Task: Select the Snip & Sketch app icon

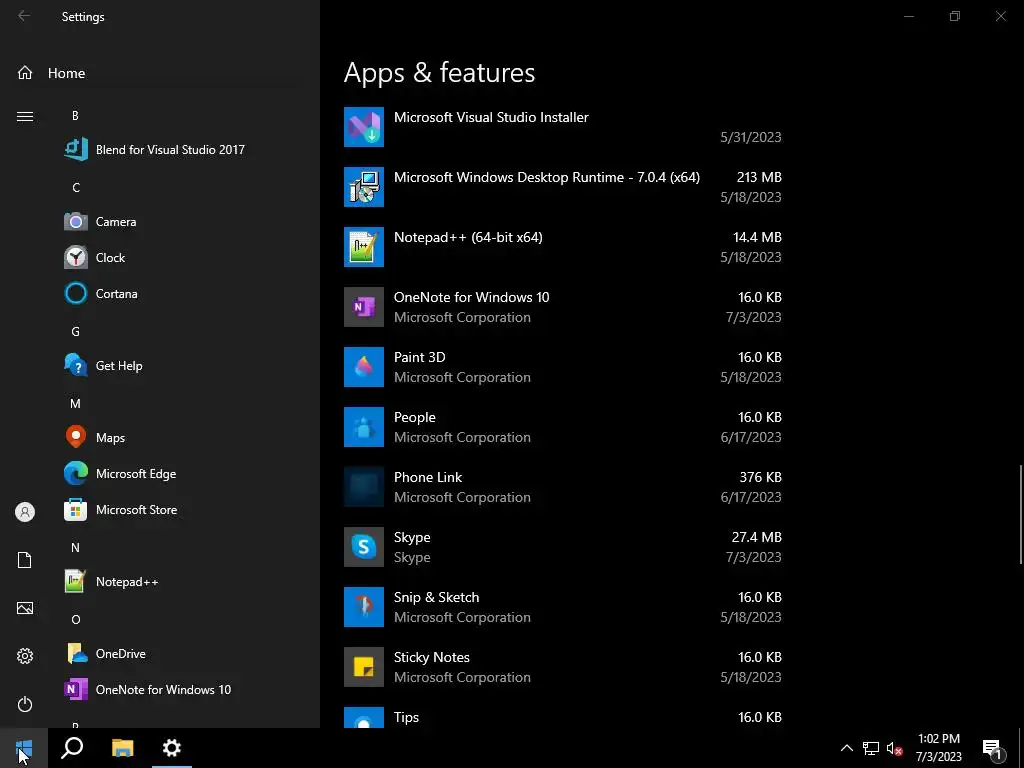Action: [364, 607]
